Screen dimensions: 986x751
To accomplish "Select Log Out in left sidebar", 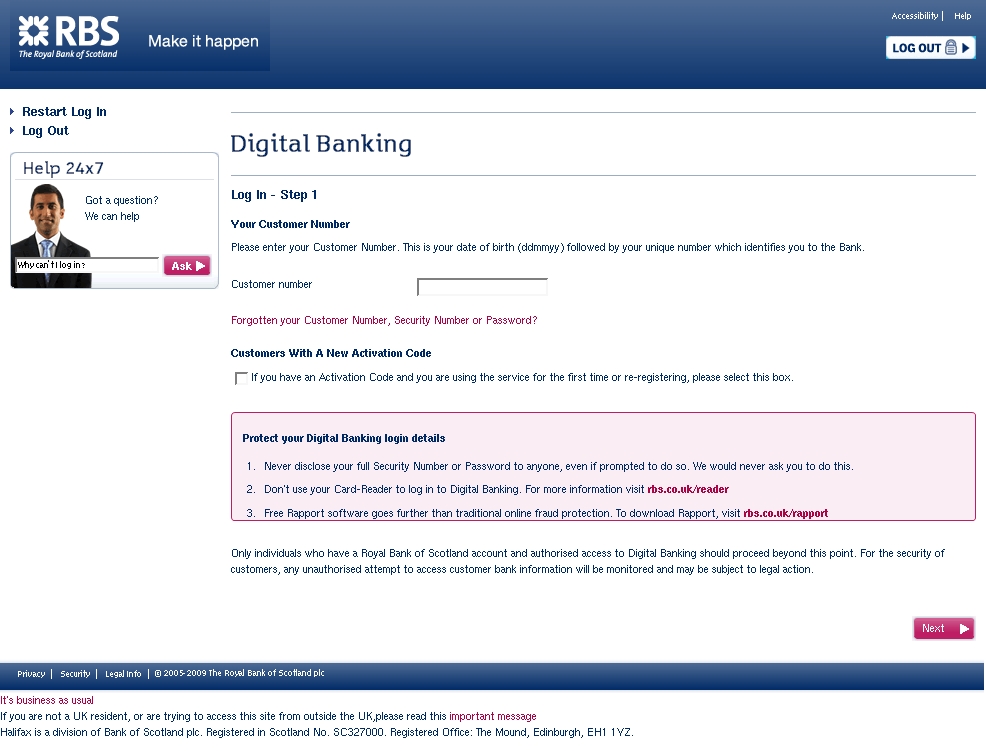I will point(45,131).
